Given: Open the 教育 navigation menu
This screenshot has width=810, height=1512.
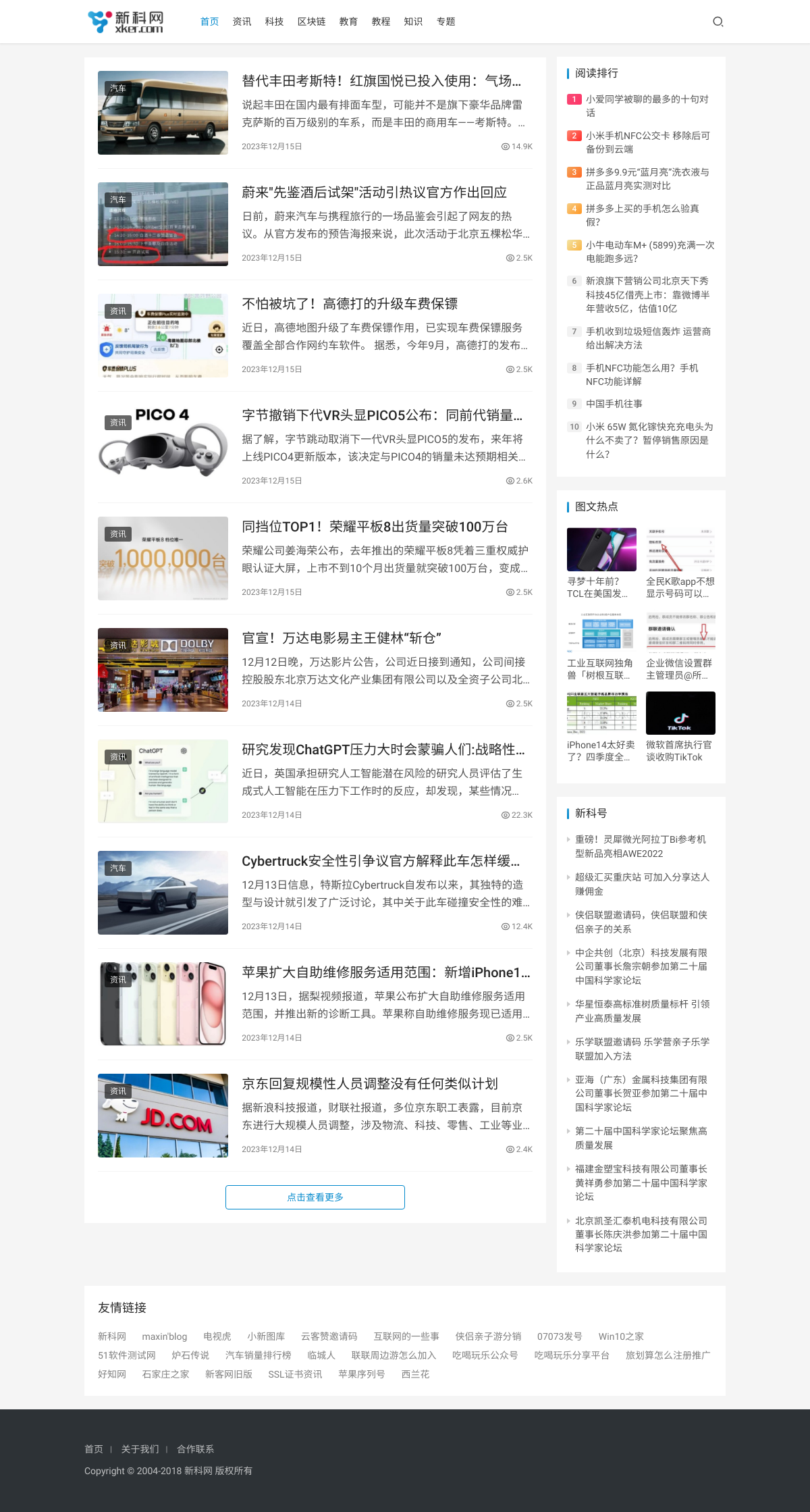Looking at the screenshot, I should (348, 22).
